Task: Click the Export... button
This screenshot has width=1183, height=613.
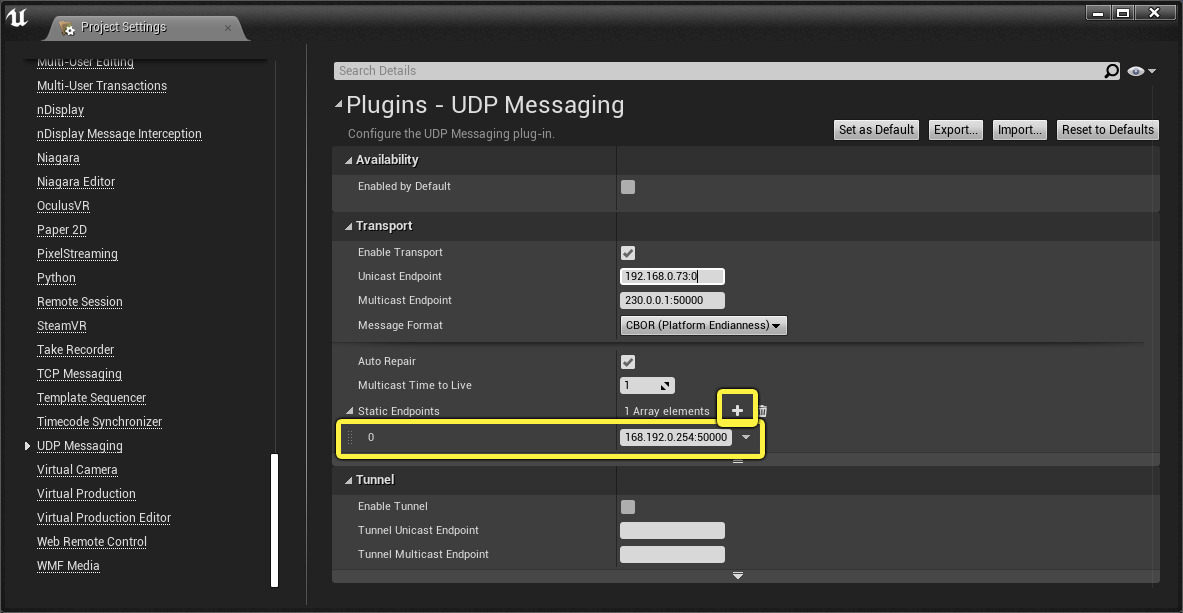Action: [956, 130]
